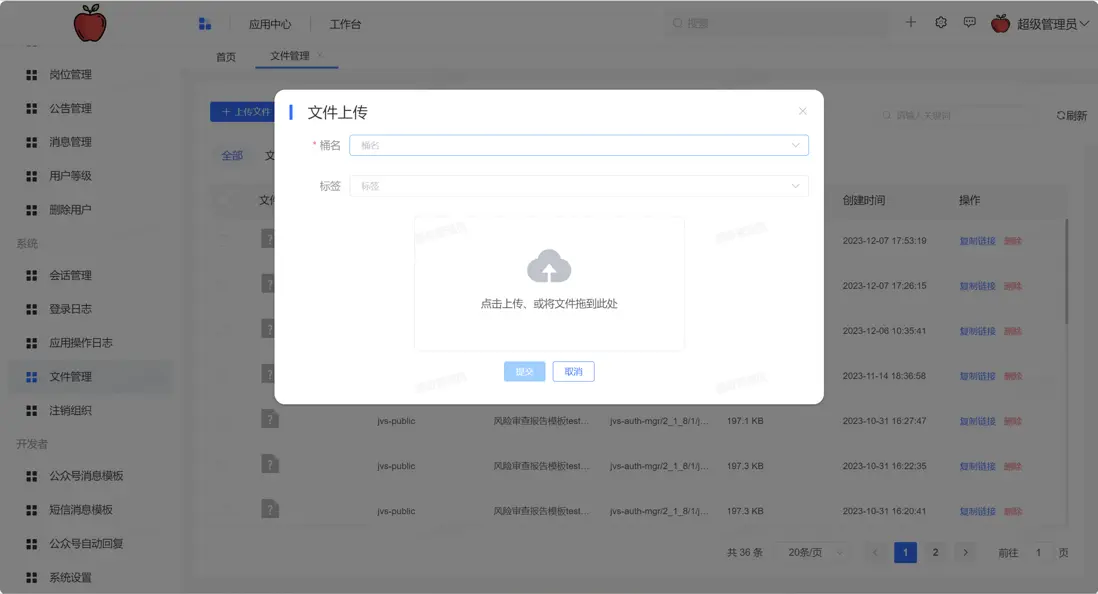Screen dimensions: 1098x594
Task: Open the 桶名 bucket name dropdown
Action: pyautogui.click(x=578, y=144)
